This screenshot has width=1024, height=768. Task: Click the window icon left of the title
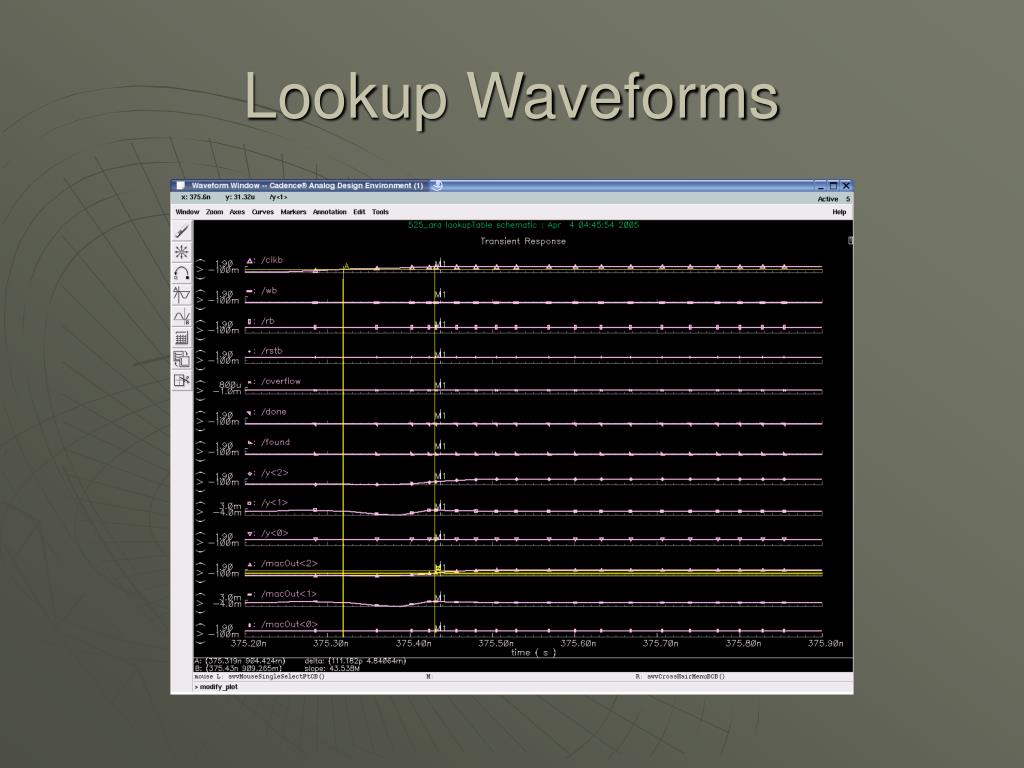click(x=181, y=185)
